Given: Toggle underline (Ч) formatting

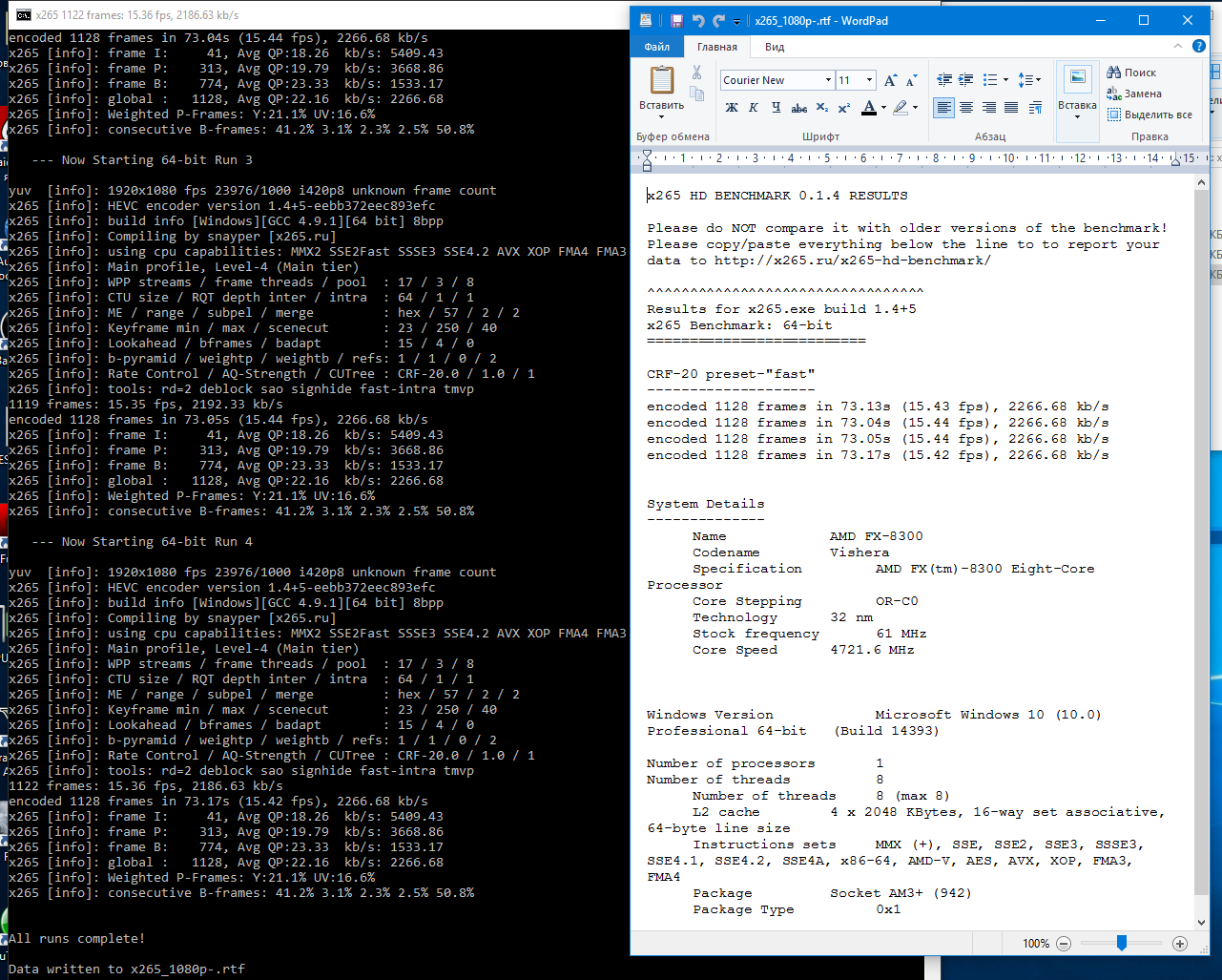Looking at the screenshot, I should (776, 108).
